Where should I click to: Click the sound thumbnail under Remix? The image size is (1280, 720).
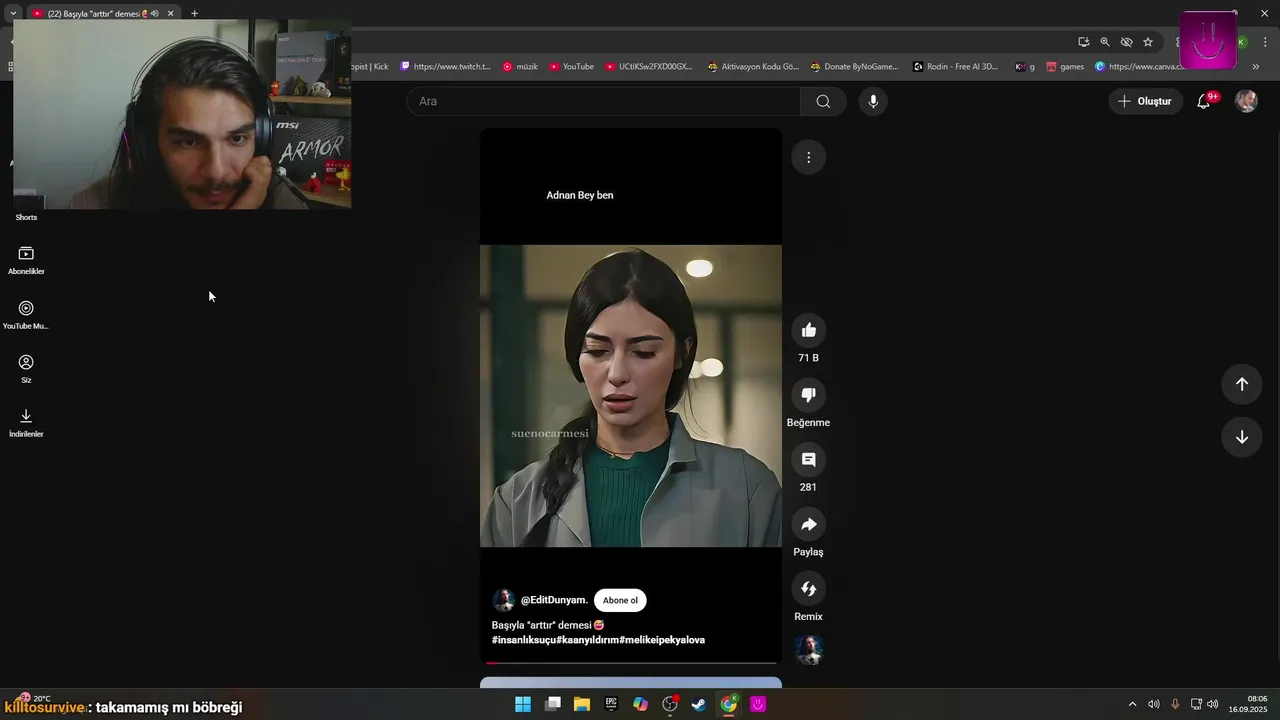(808, 650)
